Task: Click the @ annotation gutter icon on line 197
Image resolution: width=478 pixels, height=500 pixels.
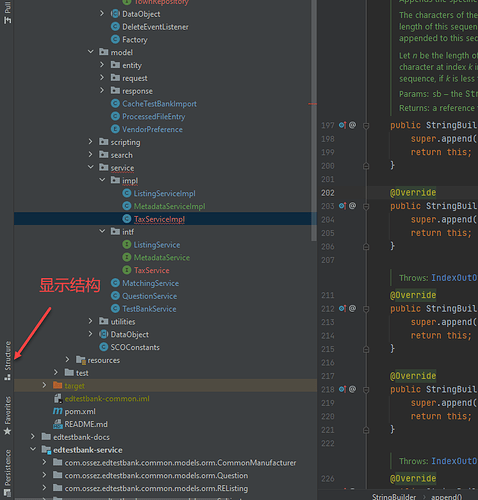Action: (x=352, y=125)
